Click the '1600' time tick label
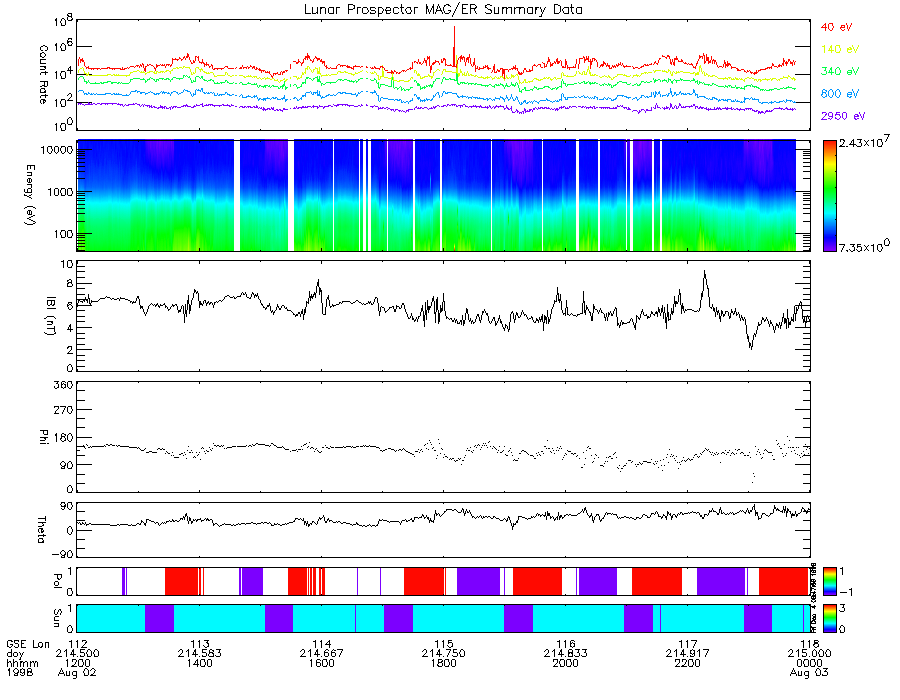The width and height of the screenshot is (900, 700). pos(321,663)
